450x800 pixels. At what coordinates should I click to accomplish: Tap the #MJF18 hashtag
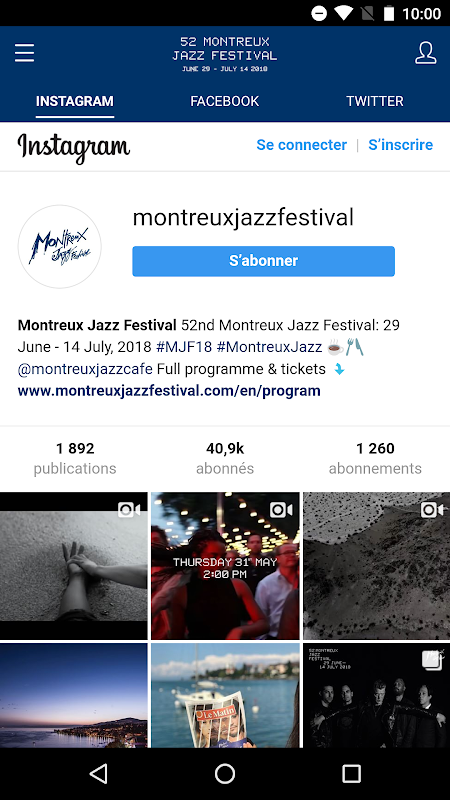coord(184,347)
